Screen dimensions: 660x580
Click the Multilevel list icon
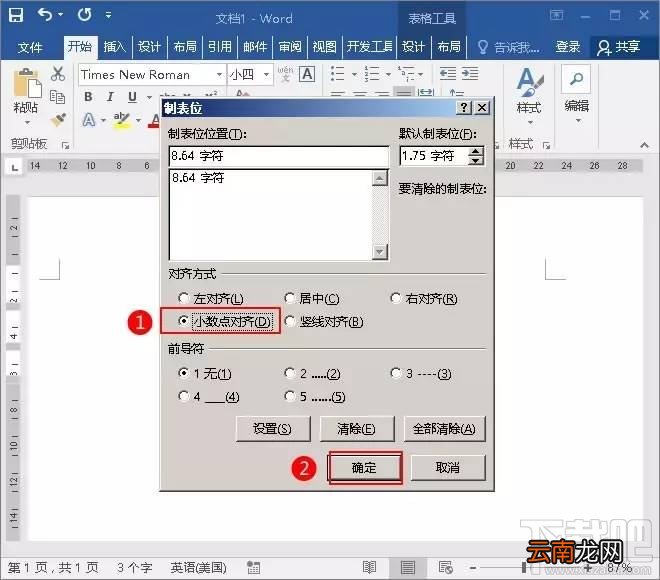click(406, 74)
